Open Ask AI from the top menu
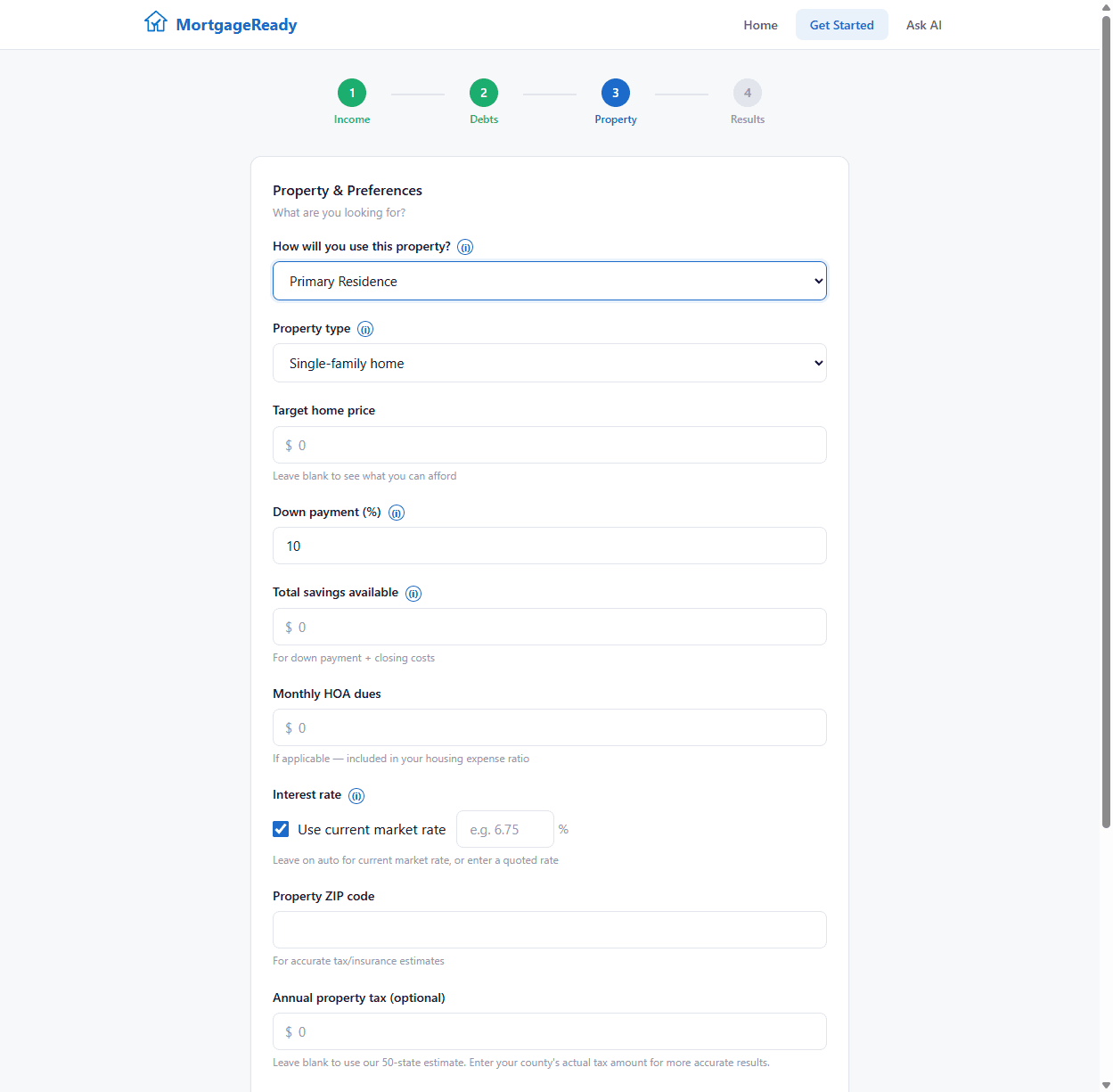This screenshot has height=1092, width=1113. coord(923,25)
